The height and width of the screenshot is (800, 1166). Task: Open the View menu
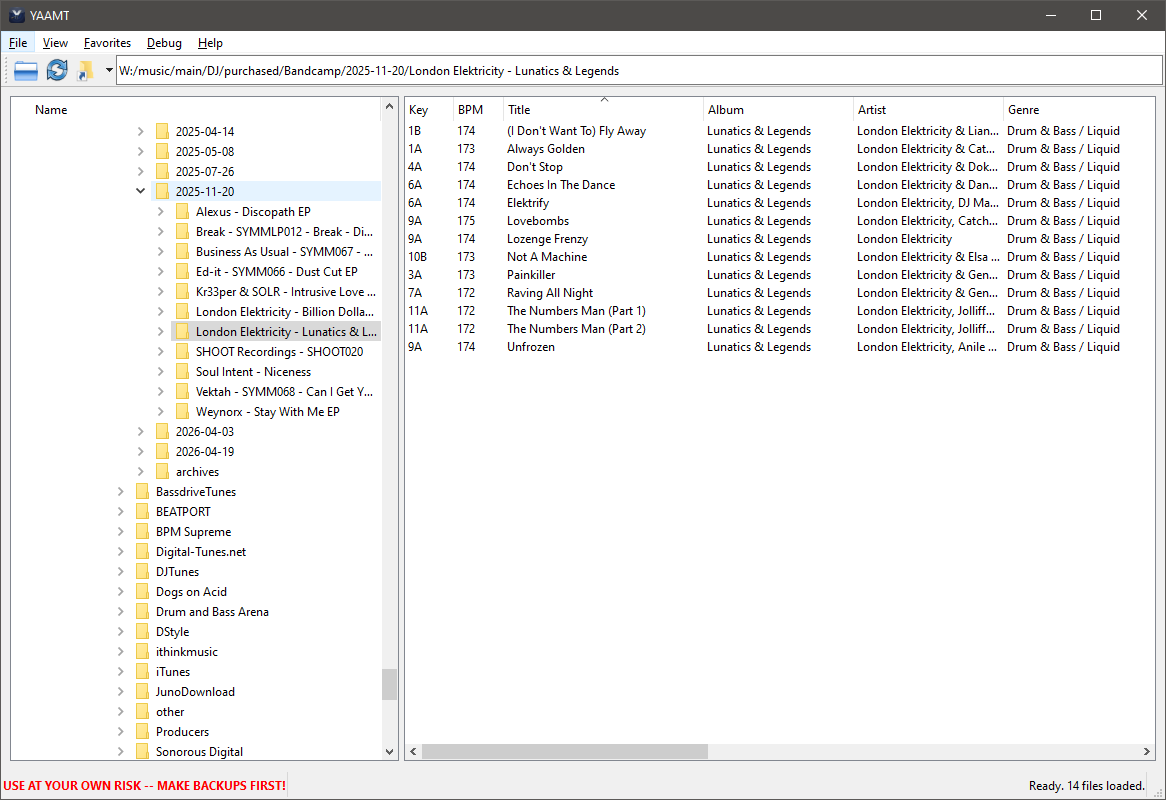click(55, 43)
